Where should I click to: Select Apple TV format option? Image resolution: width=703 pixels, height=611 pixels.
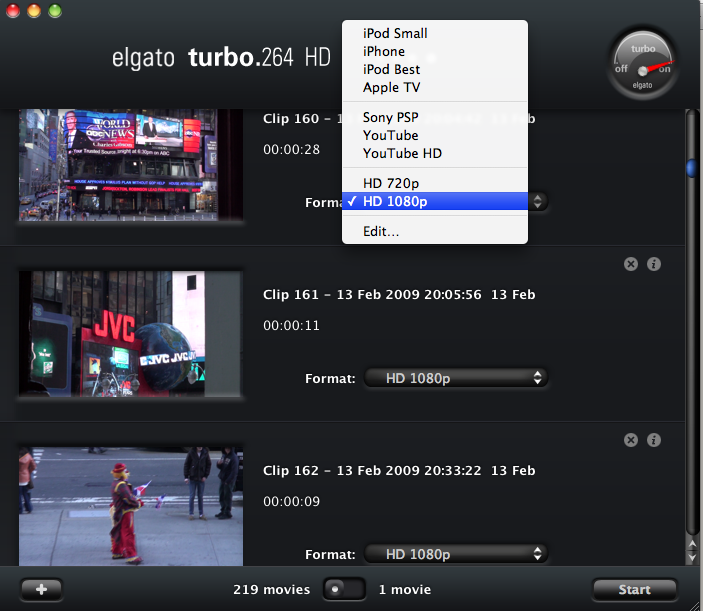tap(434, 87)
